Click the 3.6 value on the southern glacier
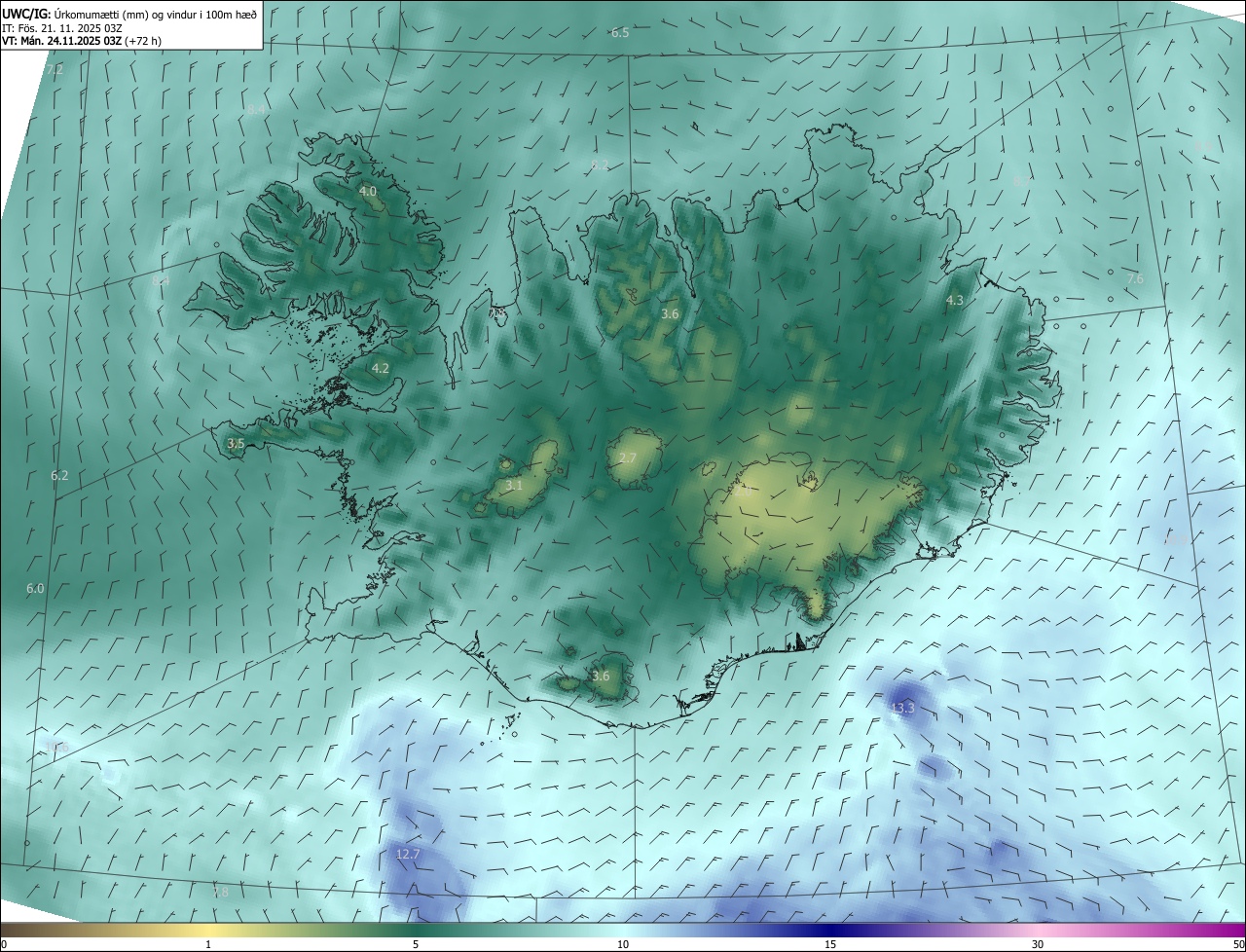The image size is (1246, 952). [x=601, y=677]
